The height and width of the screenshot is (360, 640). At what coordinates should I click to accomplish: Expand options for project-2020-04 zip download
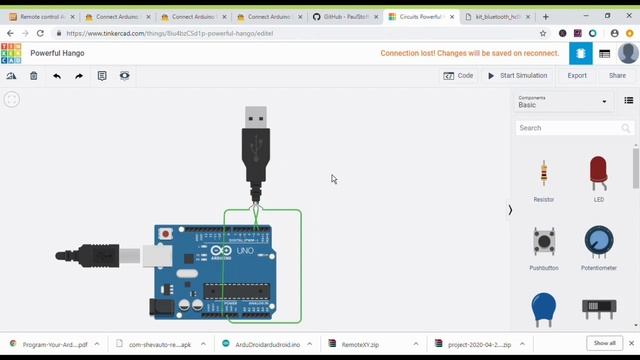click(x=522, y=344)
